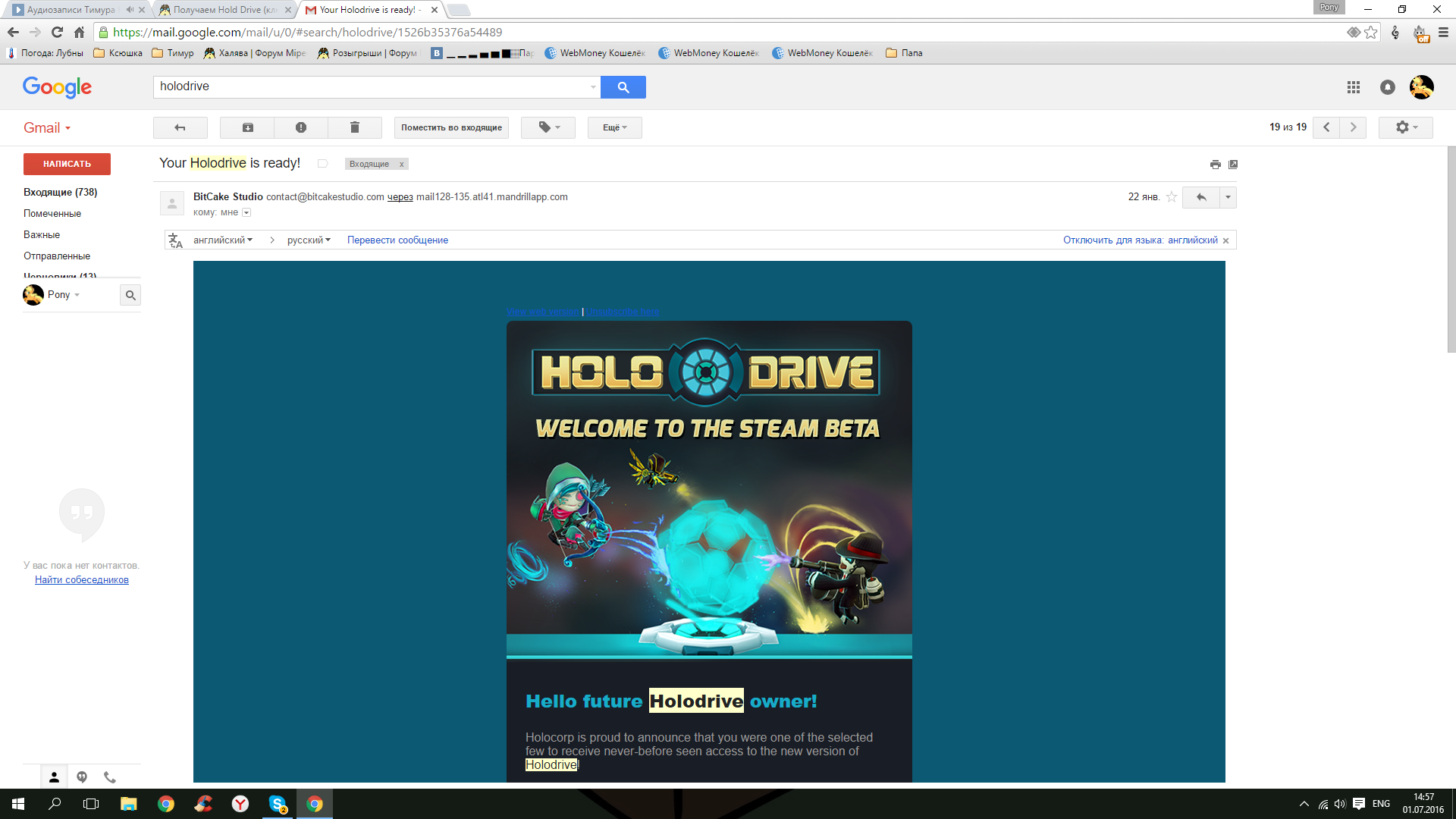Click the browser back arrow

(x=13, y=32)
